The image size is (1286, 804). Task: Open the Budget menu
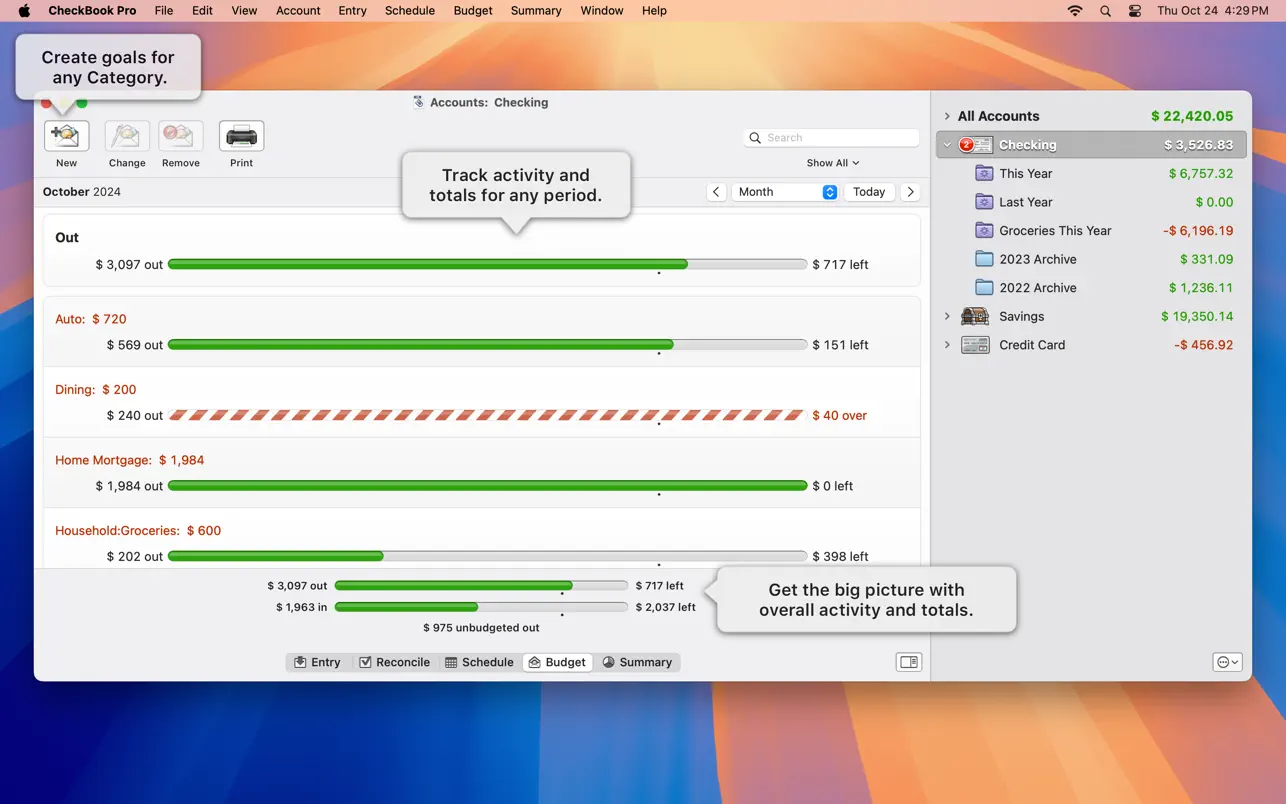click(473, 11)
